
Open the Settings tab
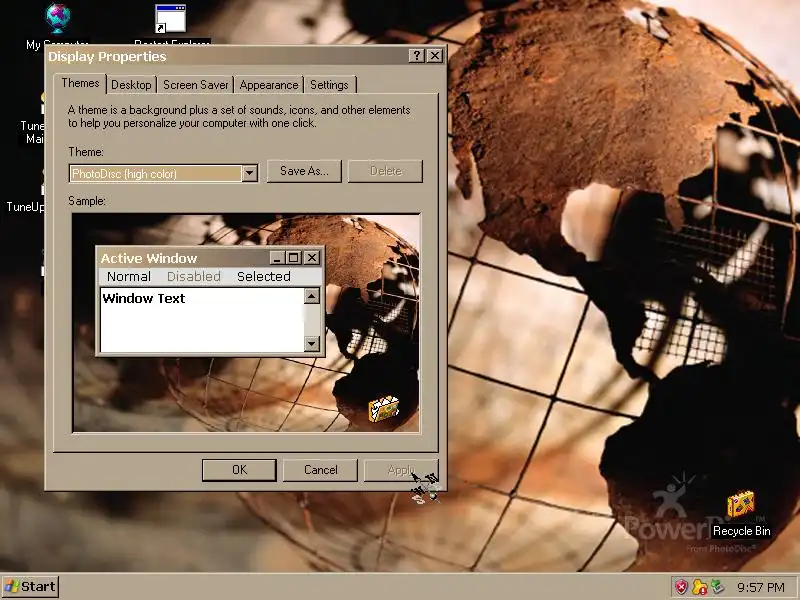(329, 85)
